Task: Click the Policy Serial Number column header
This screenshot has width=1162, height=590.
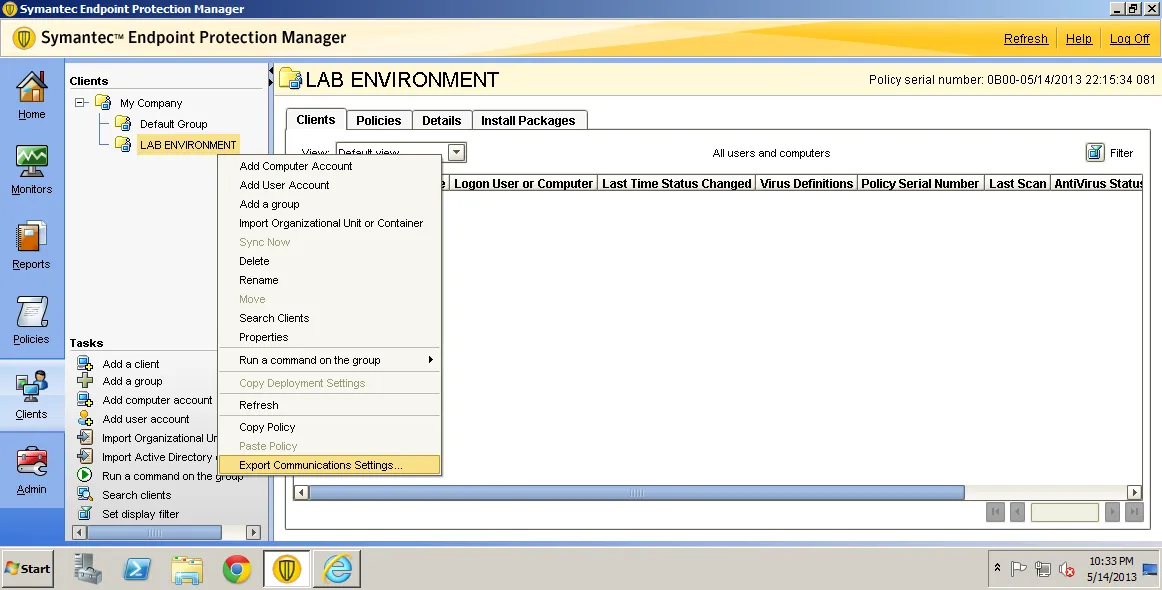Action: 920,183
